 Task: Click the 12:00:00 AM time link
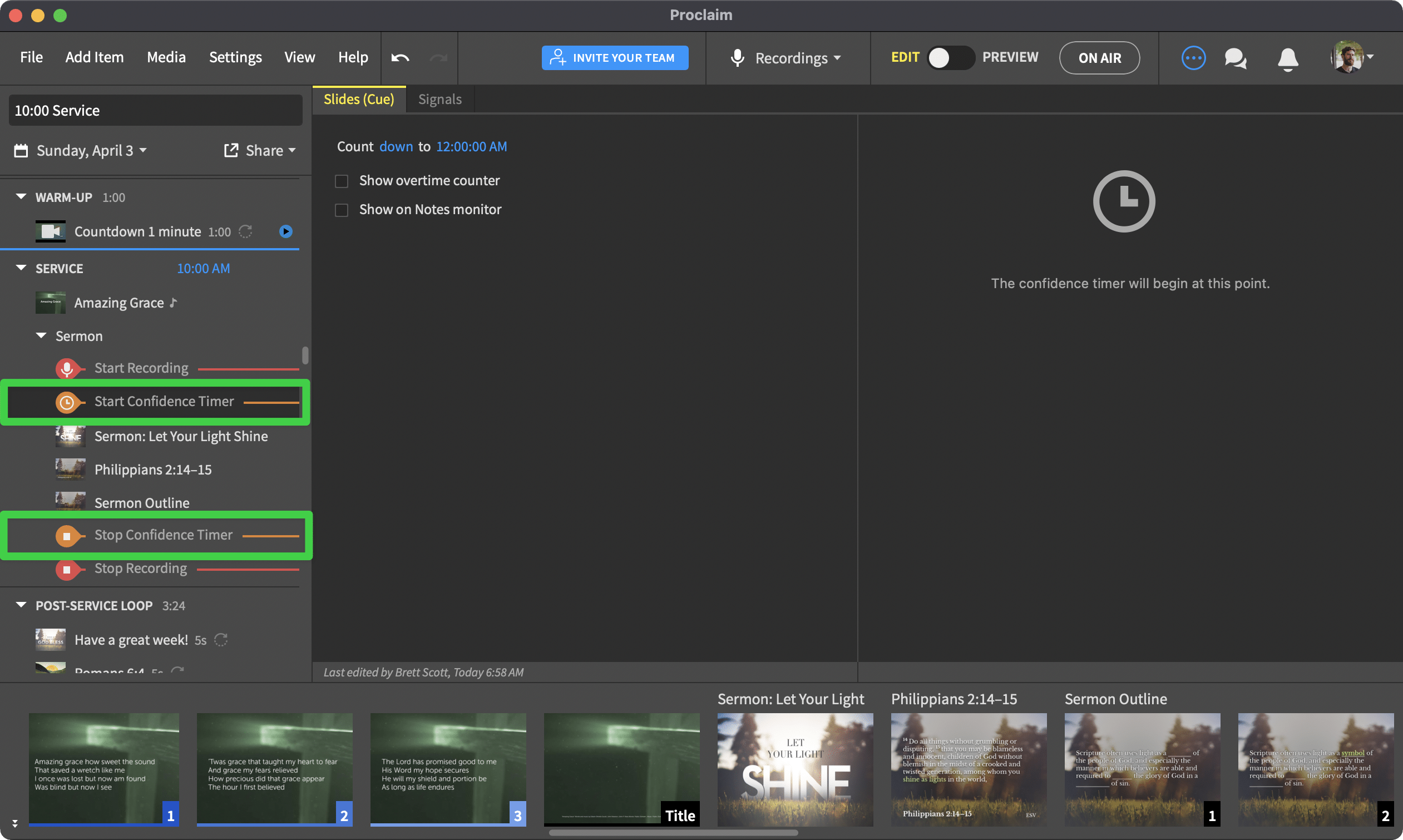coord(471,147)
